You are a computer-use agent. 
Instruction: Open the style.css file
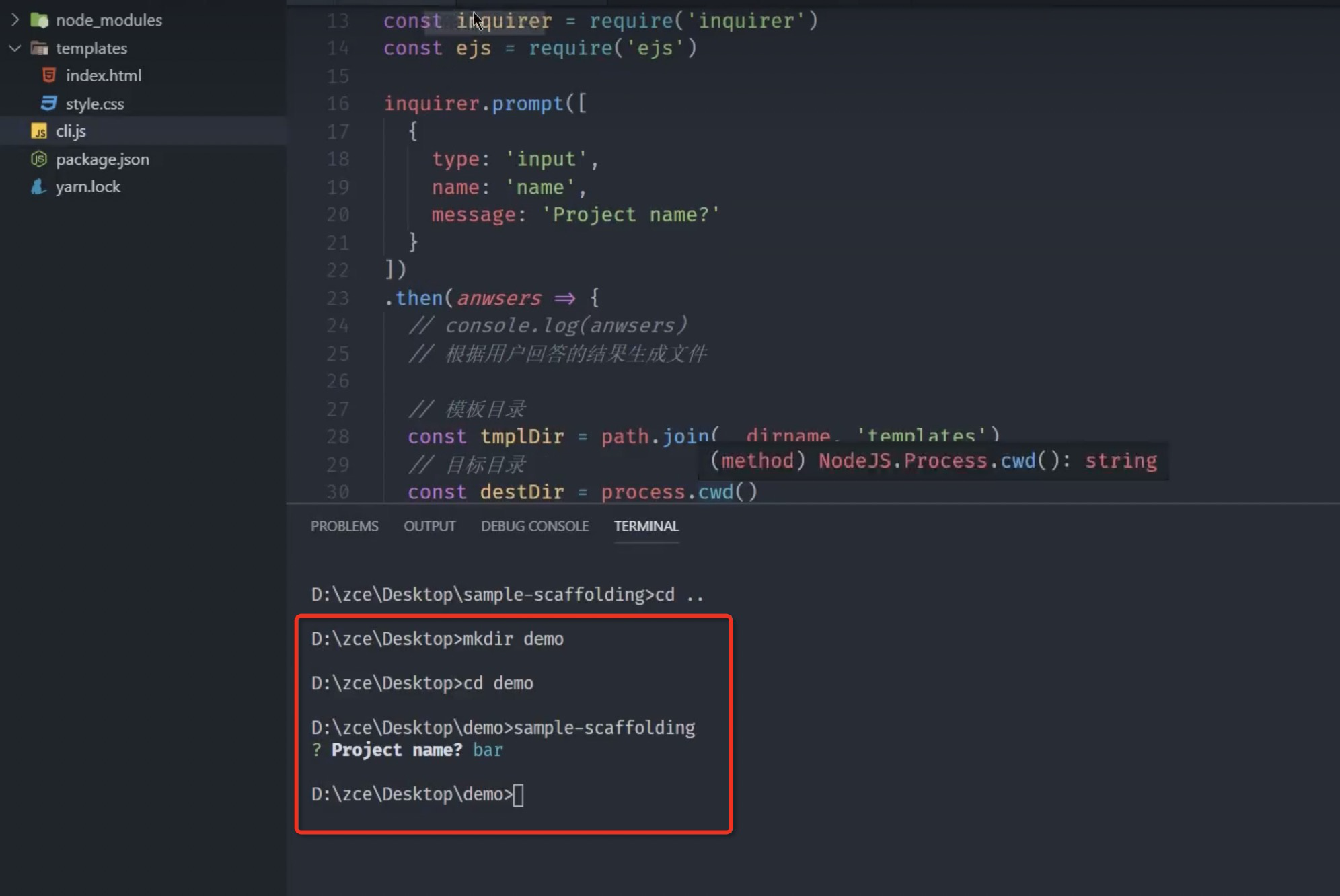click(x=95, y=104)
